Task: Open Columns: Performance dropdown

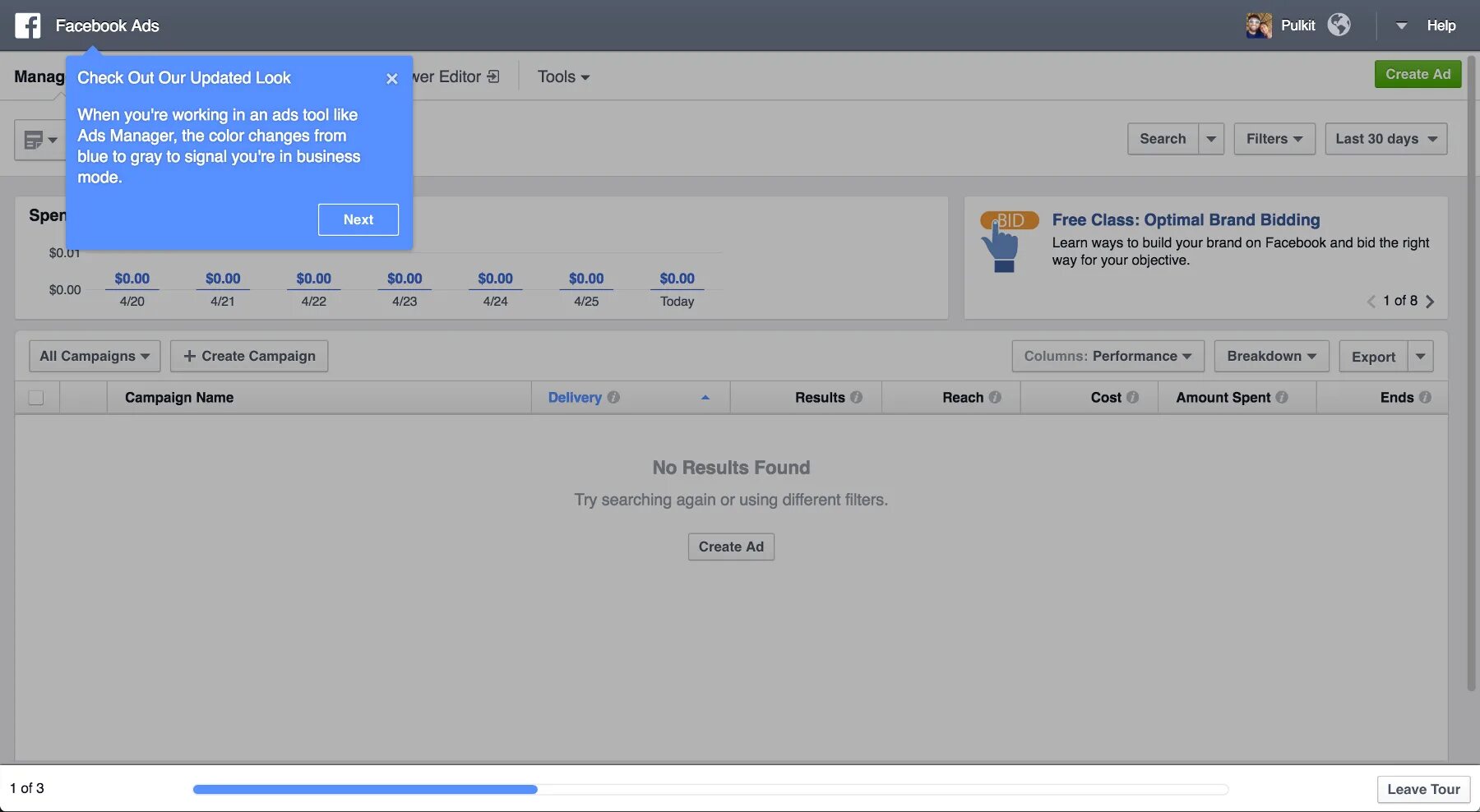Action: (x=1108, y=356)
